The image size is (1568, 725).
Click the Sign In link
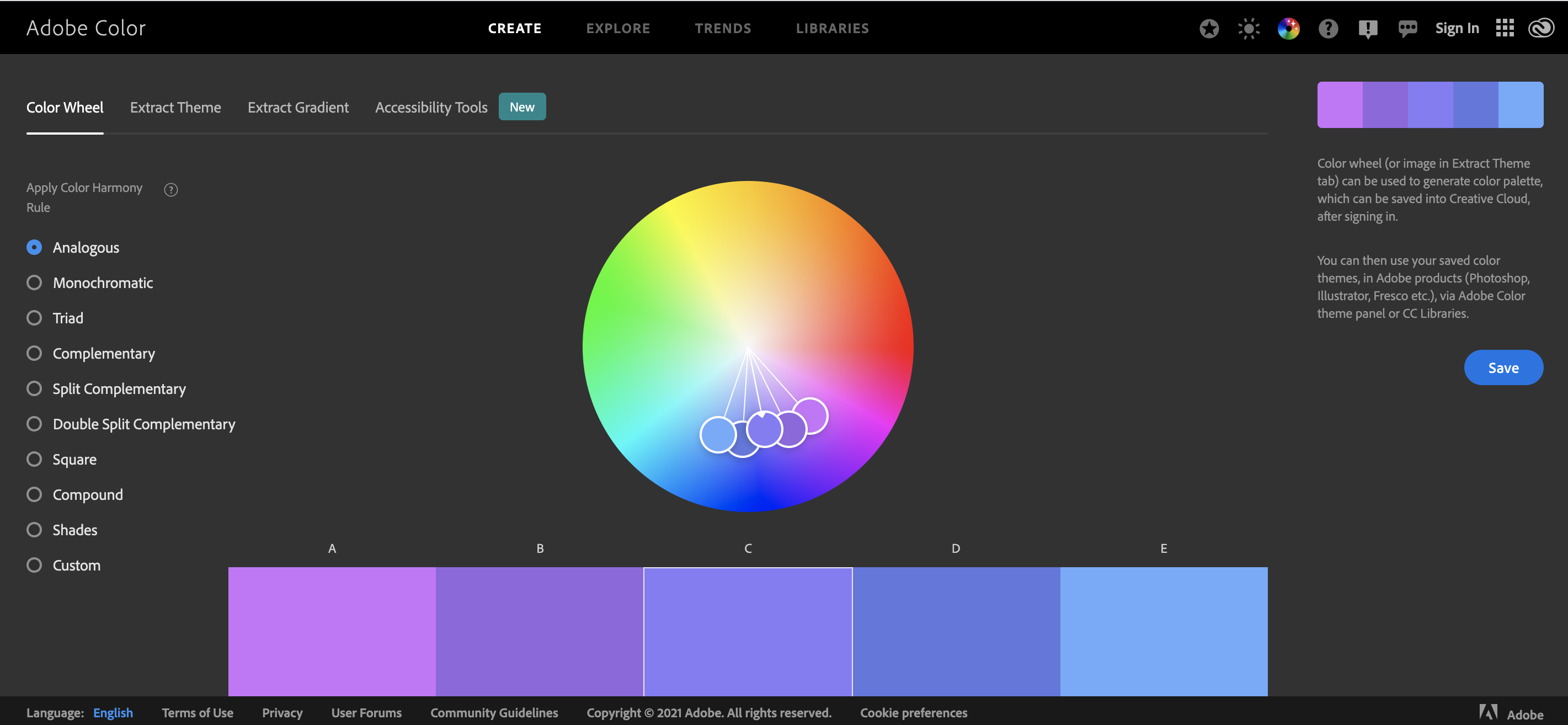tap(1457, 28)
